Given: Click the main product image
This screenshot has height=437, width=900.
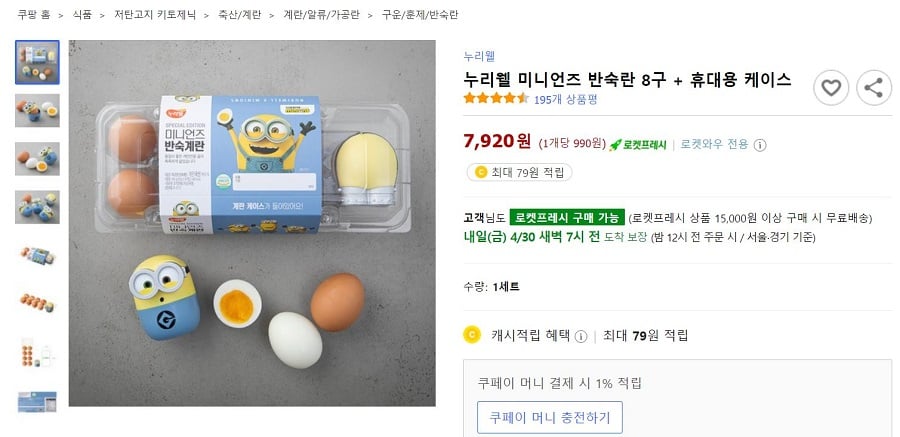Looking at the screenshot, I should pyautogui.click(x=252, y=223).
